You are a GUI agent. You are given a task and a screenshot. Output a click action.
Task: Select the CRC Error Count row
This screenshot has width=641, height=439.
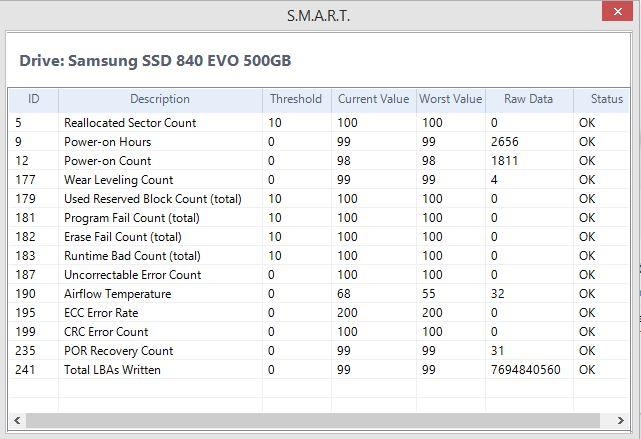coord(319,332)
